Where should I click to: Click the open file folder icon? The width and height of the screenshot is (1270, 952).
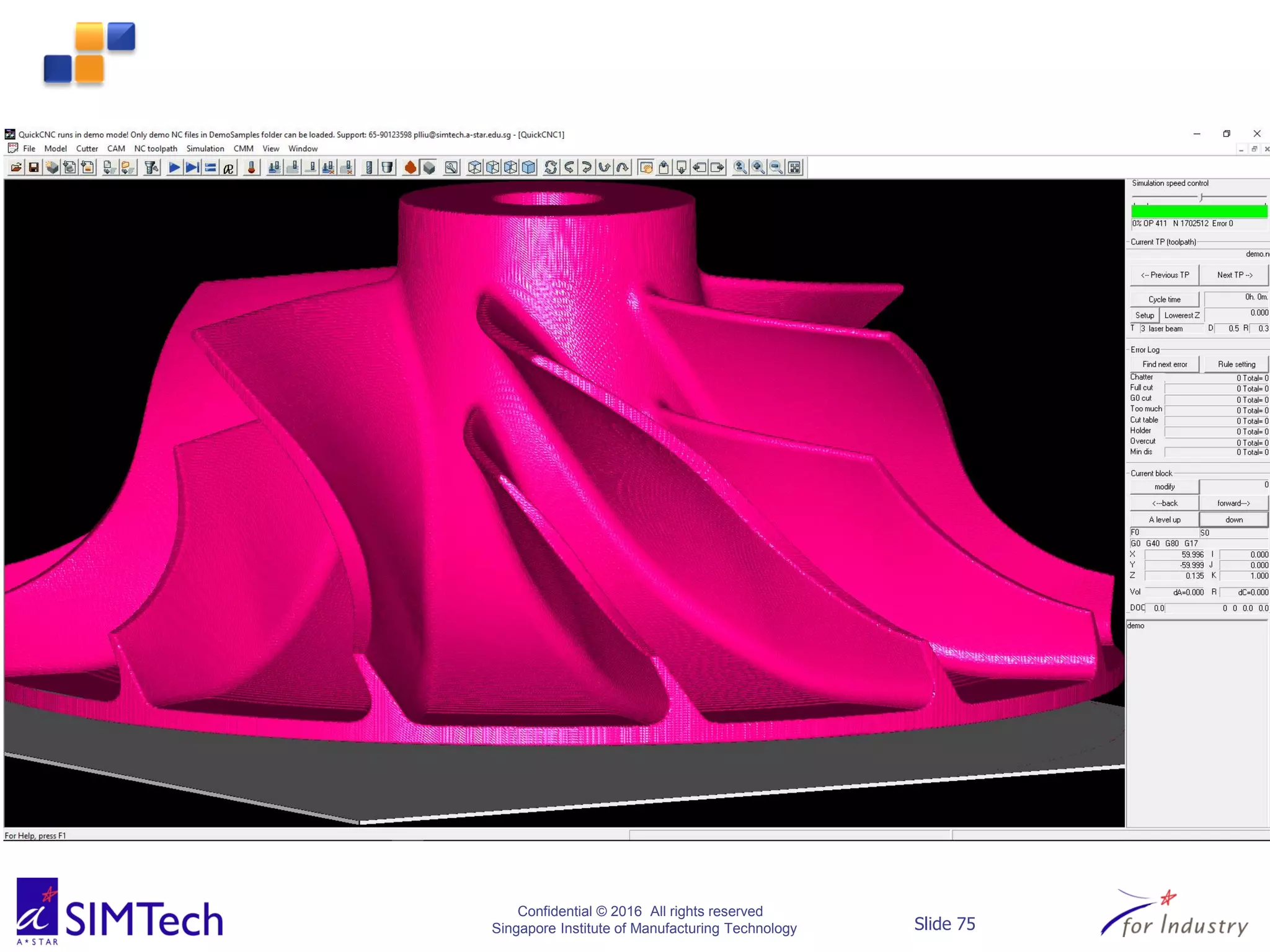tap(16, 167)
